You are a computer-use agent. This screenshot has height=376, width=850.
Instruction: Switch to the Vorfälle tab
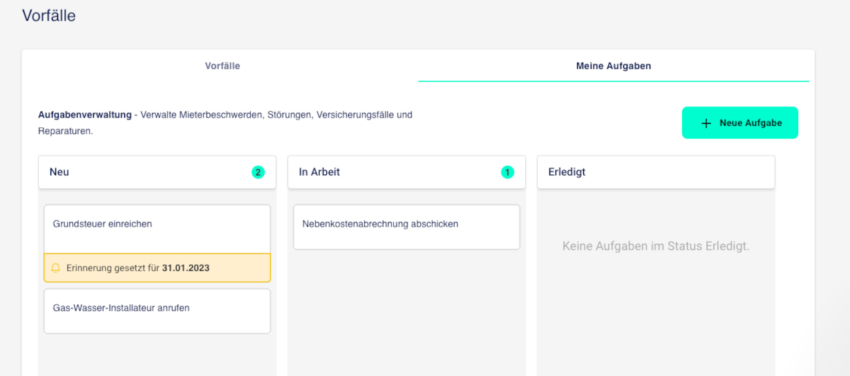click(x=222, y=66)
